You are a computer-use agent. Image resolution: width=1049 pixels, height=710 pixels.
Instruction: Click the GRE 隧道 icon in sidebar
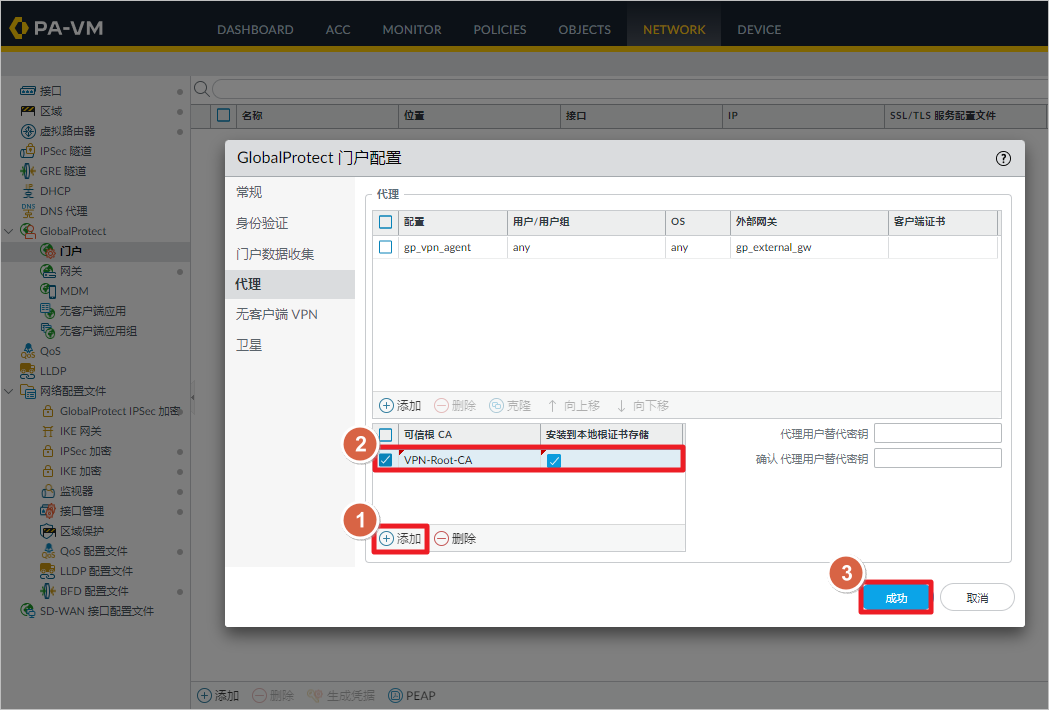28,171
